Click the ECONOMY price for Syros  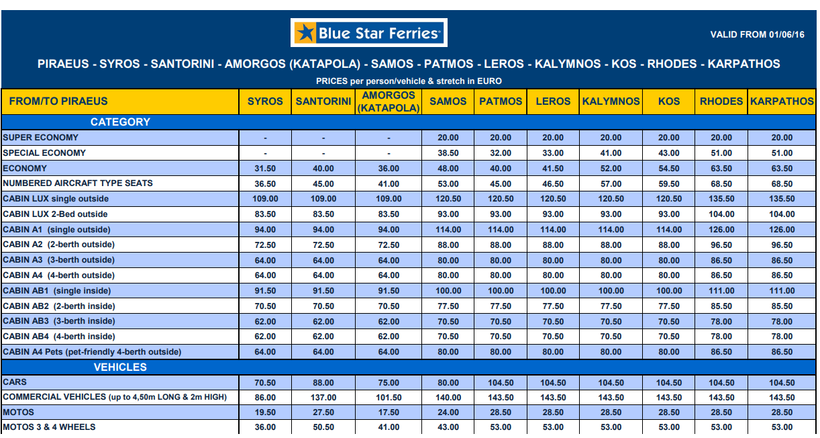click(265, 168)
